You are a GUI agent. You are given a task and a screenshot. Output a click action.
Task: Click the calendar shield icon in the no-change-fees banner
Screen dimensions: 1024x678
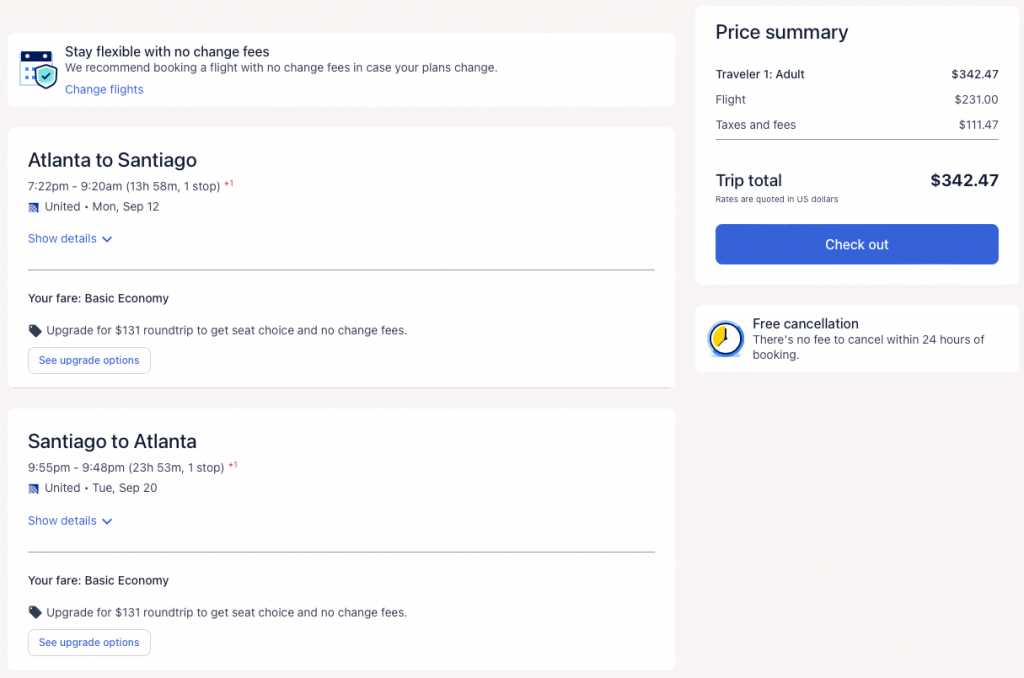click(x=39, y=69)
